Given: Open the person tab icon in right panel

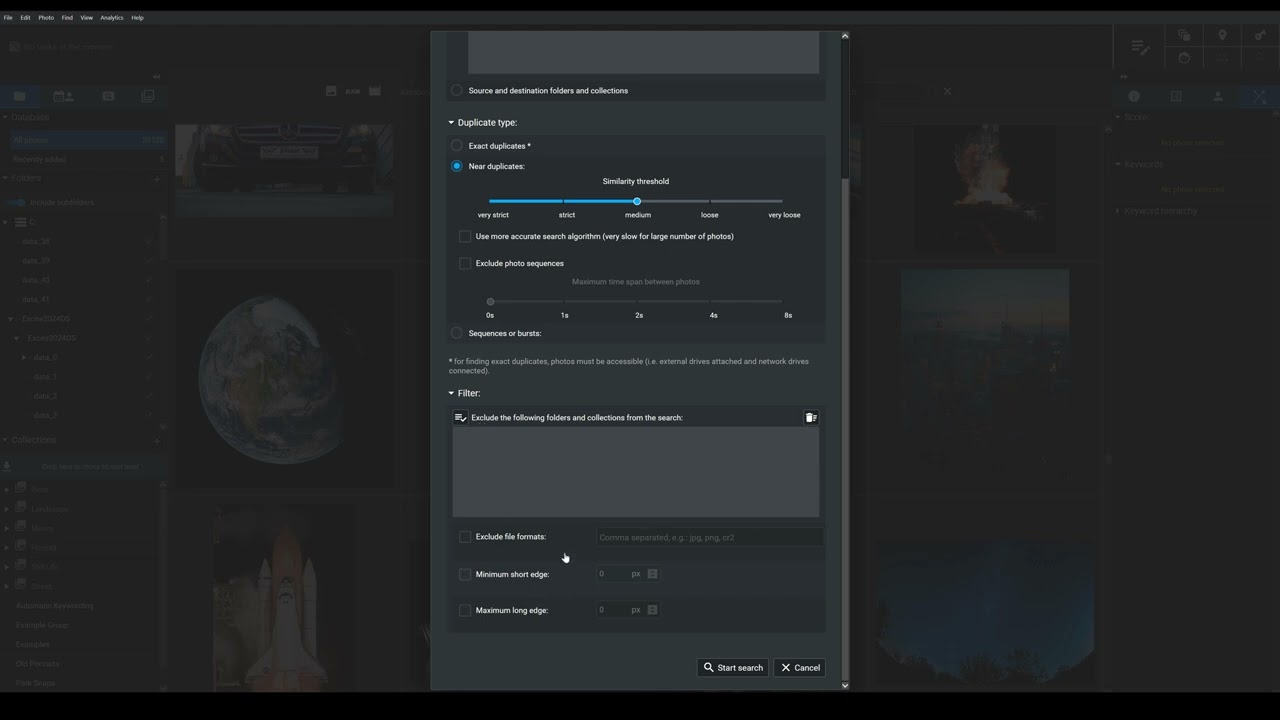Looking at the screenshot, I should (x=1218, y=96).
